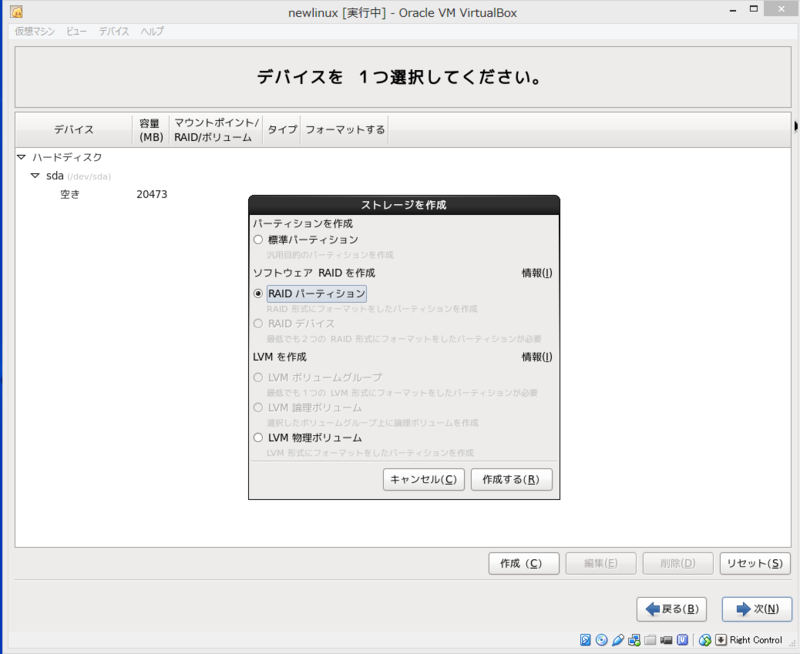Click the 編集(E) button
The image size is (800, 654).
601,564
